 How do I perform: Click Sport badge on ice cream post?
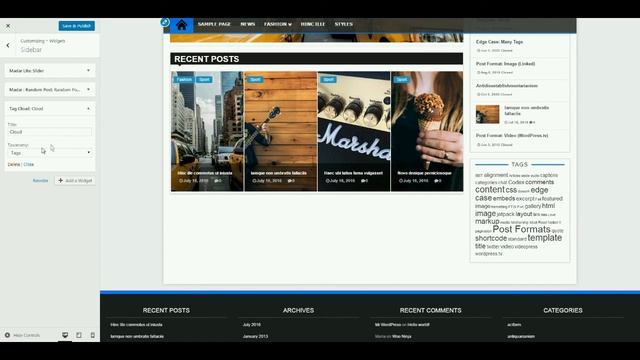coord(402,80)
